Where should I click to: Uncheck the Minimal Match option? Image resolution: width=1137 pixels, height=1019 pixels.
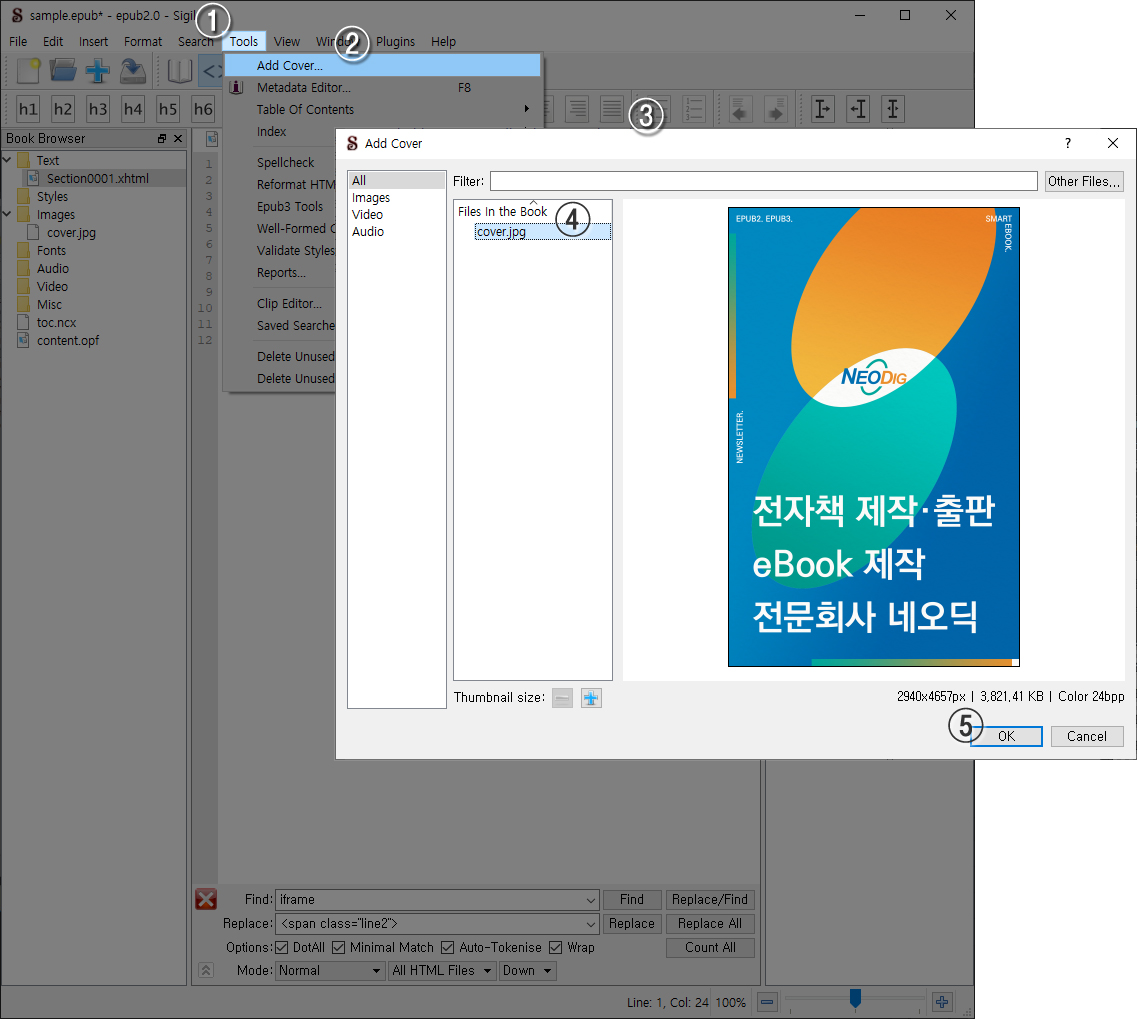tap(339, 947)
